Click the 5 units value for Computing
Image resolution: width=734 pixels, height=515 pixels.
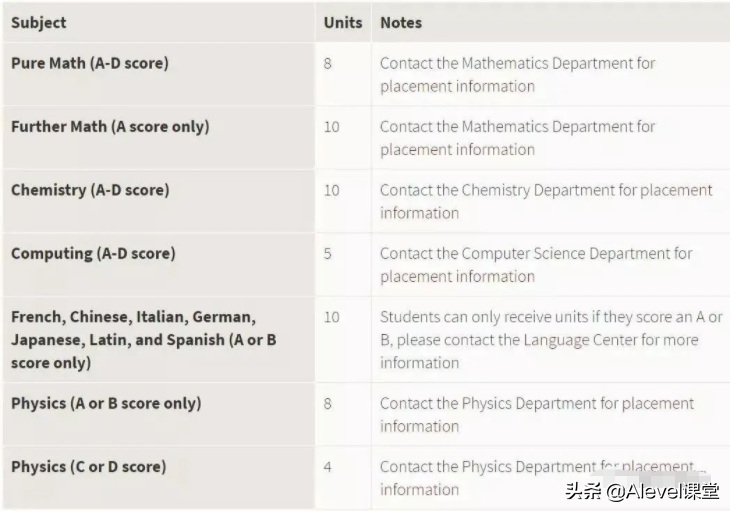pos(328,253)
